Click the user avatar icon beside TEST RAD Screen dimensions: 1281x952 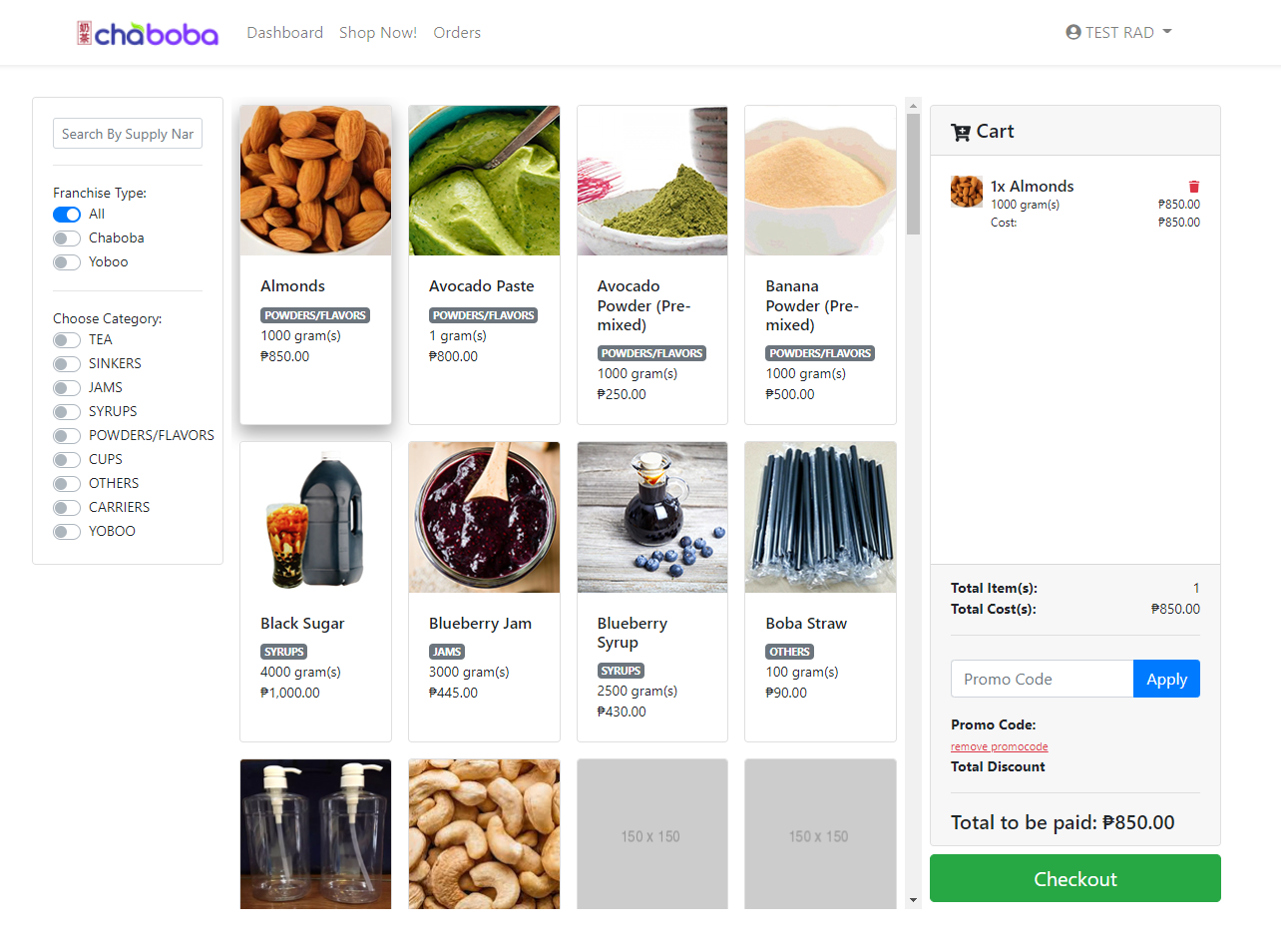click(1073, 32)
